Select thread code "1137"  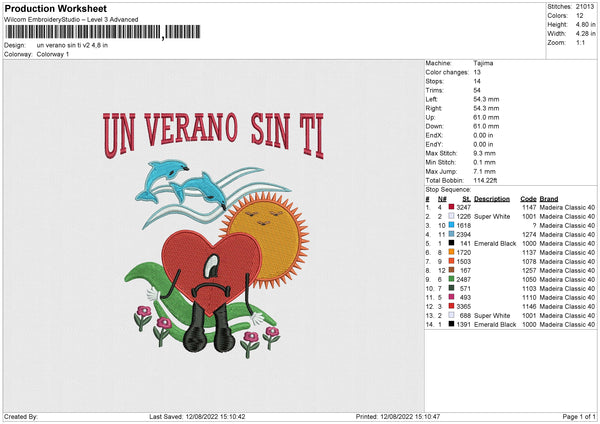tap(529, 252)
